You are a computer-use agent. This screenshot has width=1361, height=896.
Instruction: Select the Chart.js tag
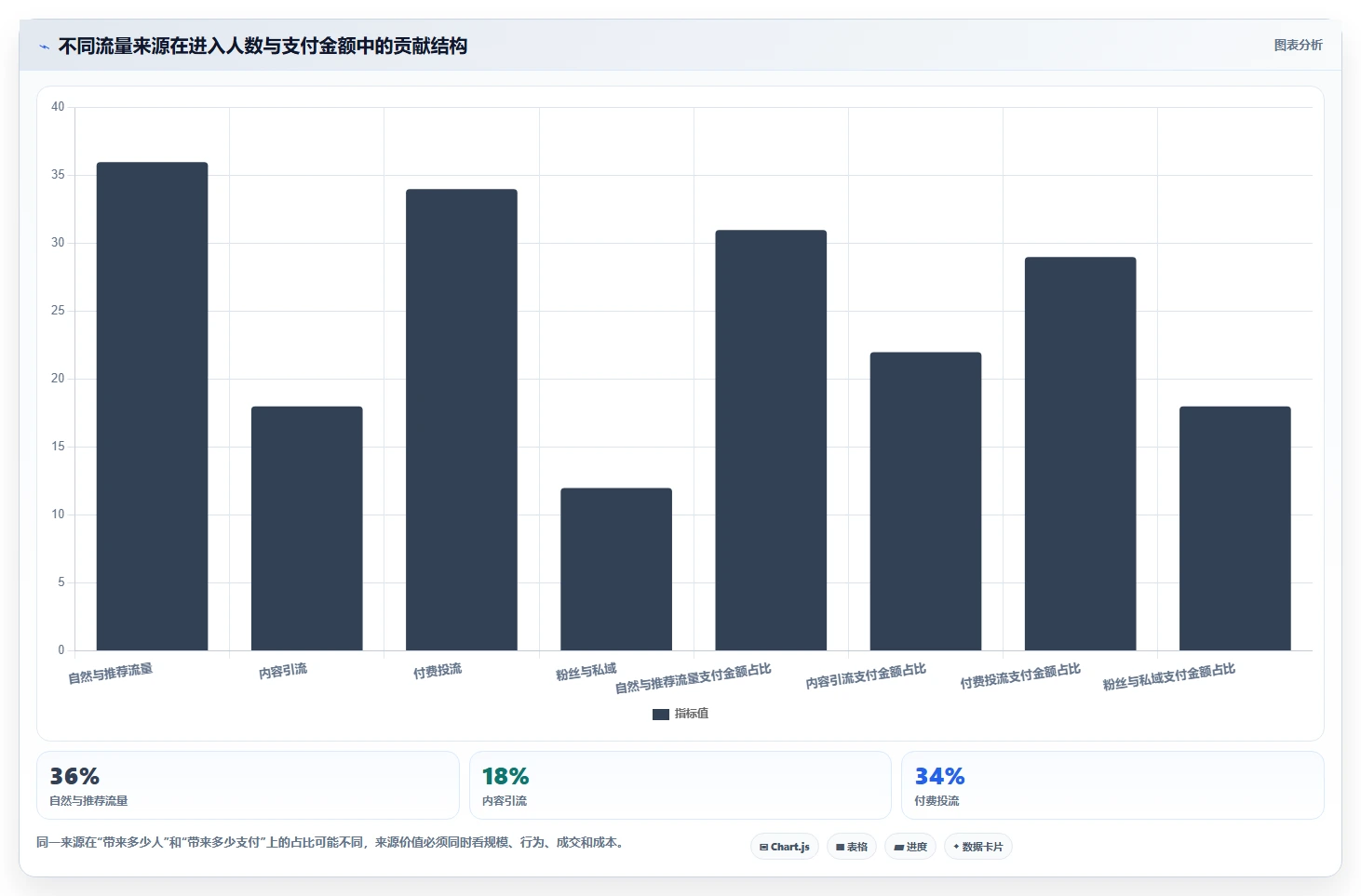coord(785,847)
